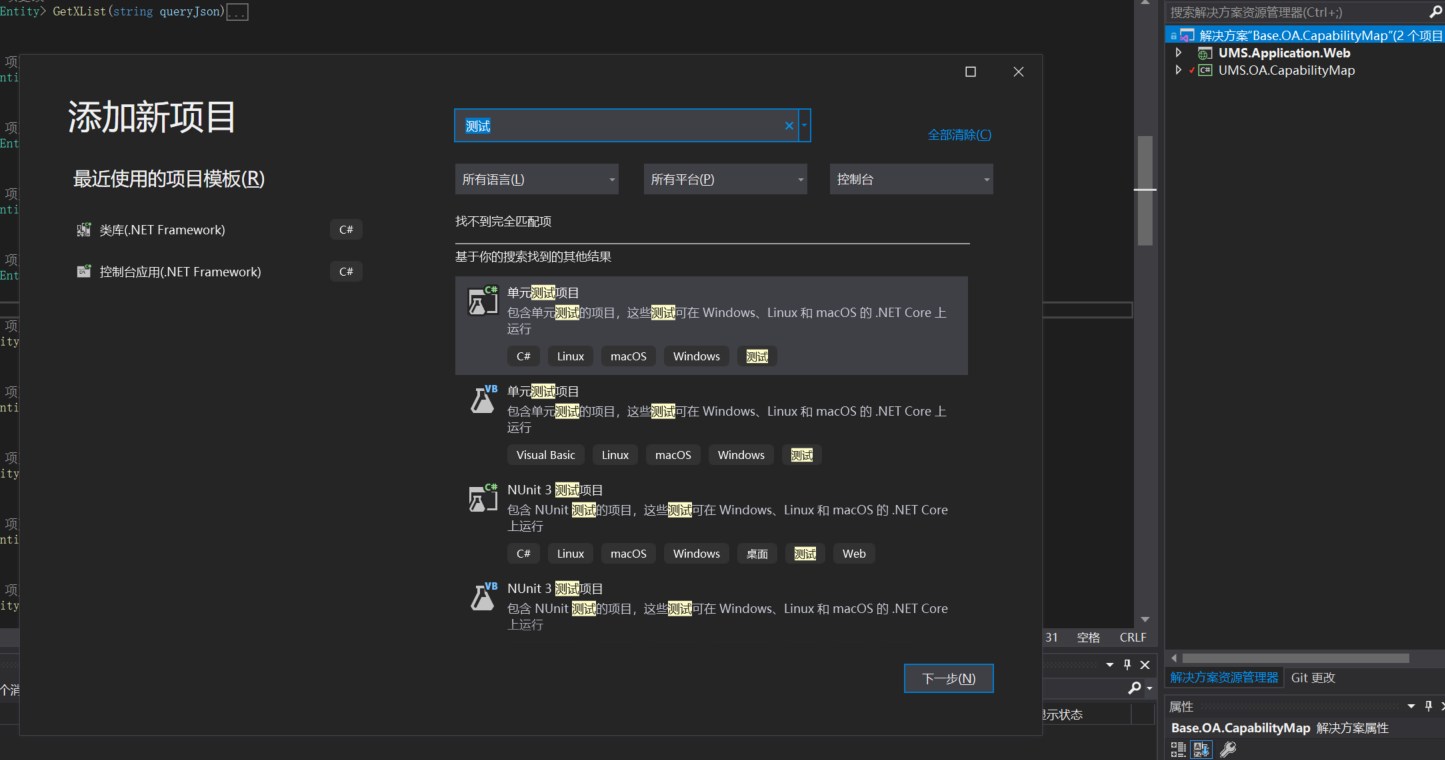Switch Properties panel to categorized view

[1180, 749]
